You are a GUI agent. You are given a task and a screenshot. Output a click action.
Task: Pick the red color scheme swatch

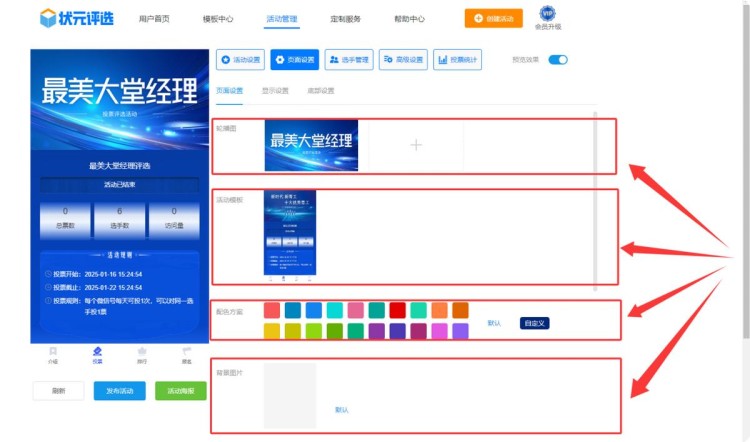tap(397, 310)
